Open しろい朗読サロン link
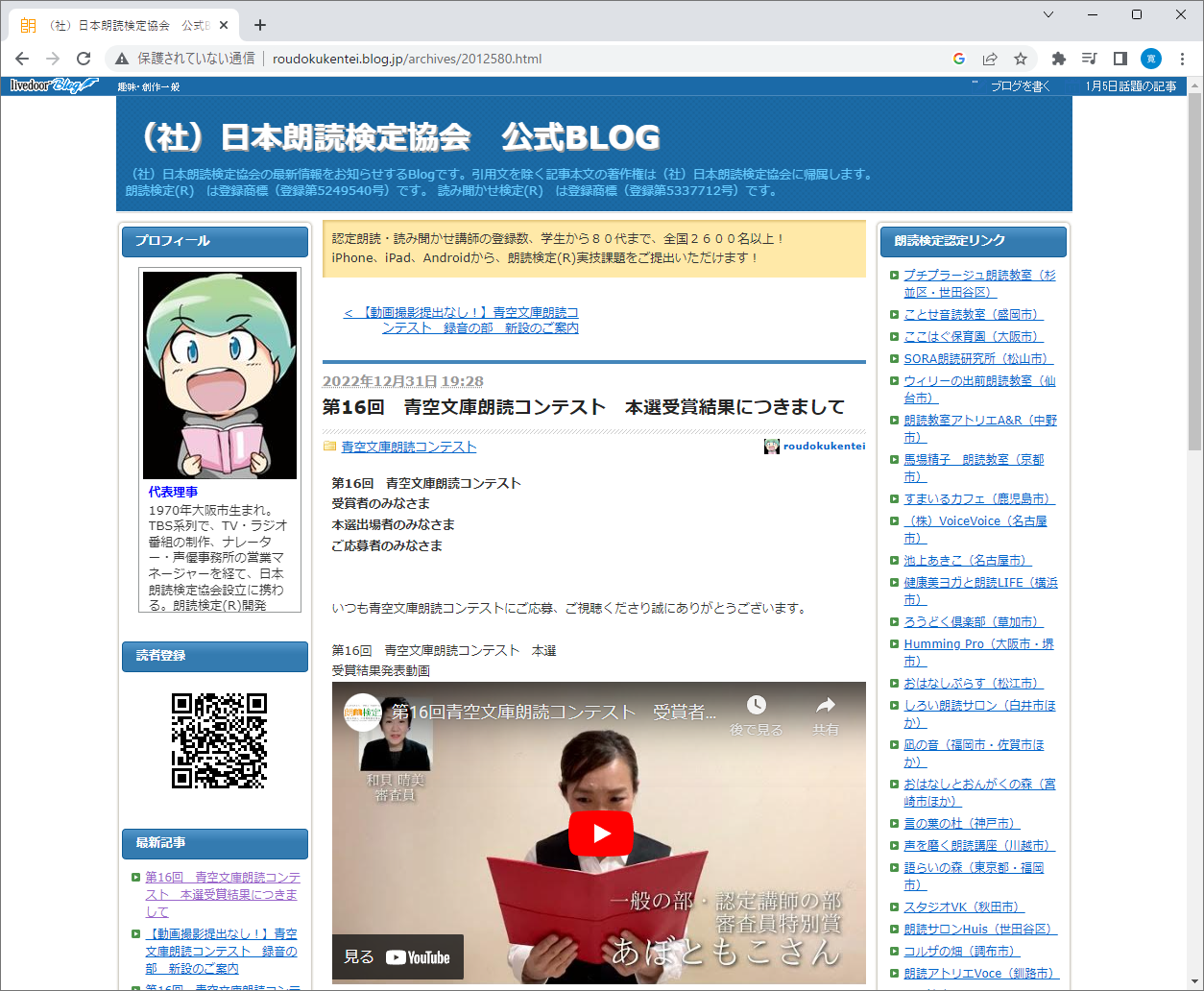1204x991 pixels. [979, 713]
